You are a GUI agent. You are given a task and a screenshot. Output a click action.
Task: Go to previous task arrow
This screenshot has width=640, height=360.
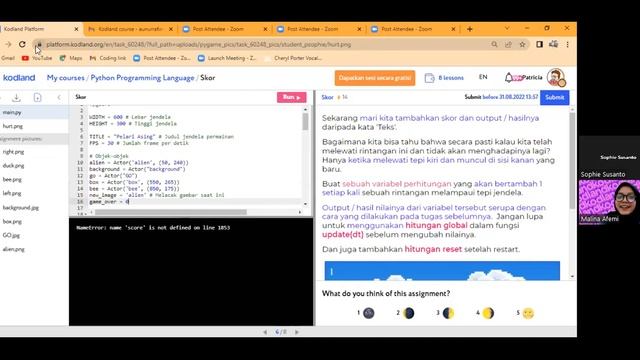click(265, 332)
